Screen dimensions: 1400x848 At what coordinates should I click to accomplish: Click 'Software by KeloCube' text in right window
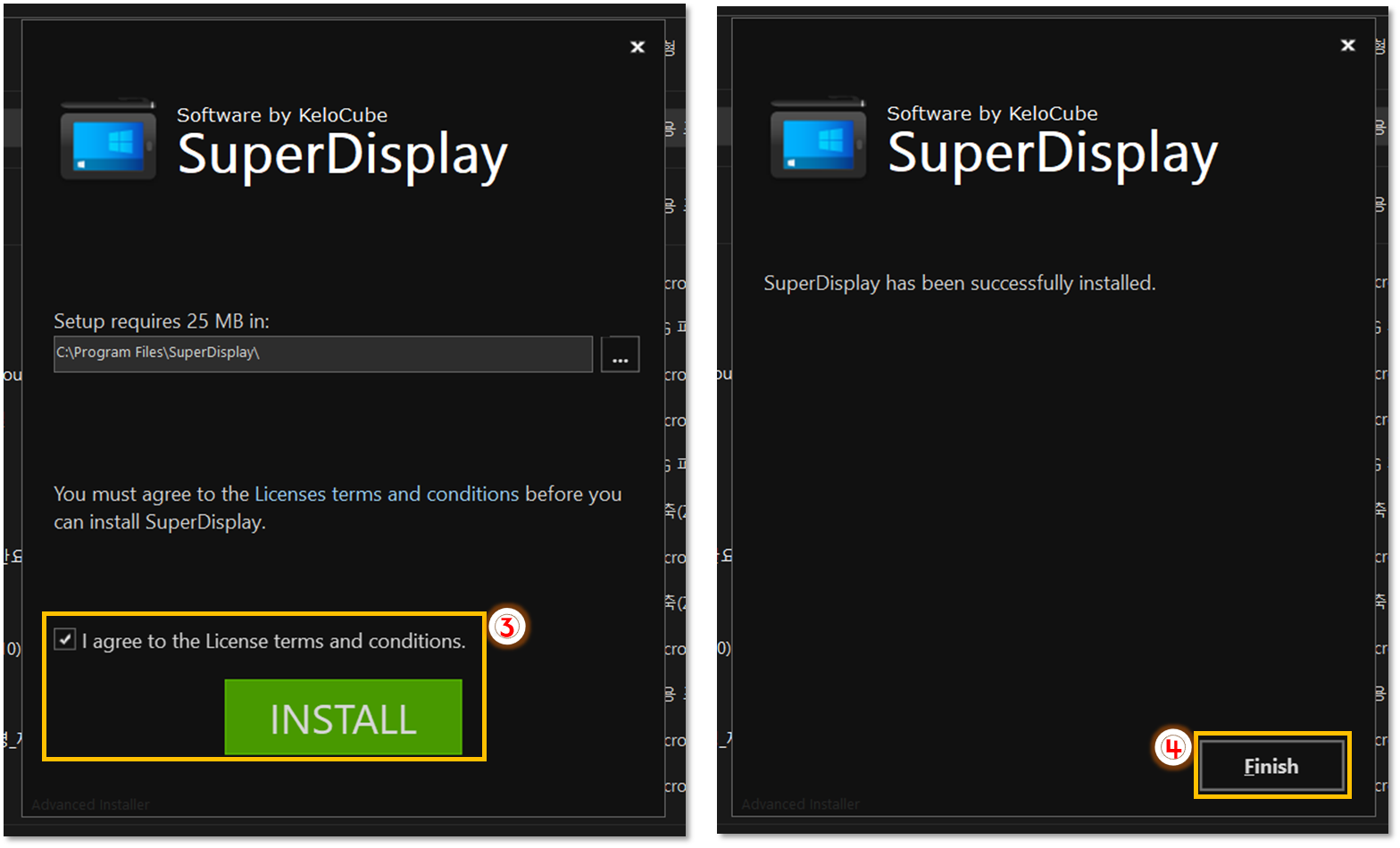(992, 113)
